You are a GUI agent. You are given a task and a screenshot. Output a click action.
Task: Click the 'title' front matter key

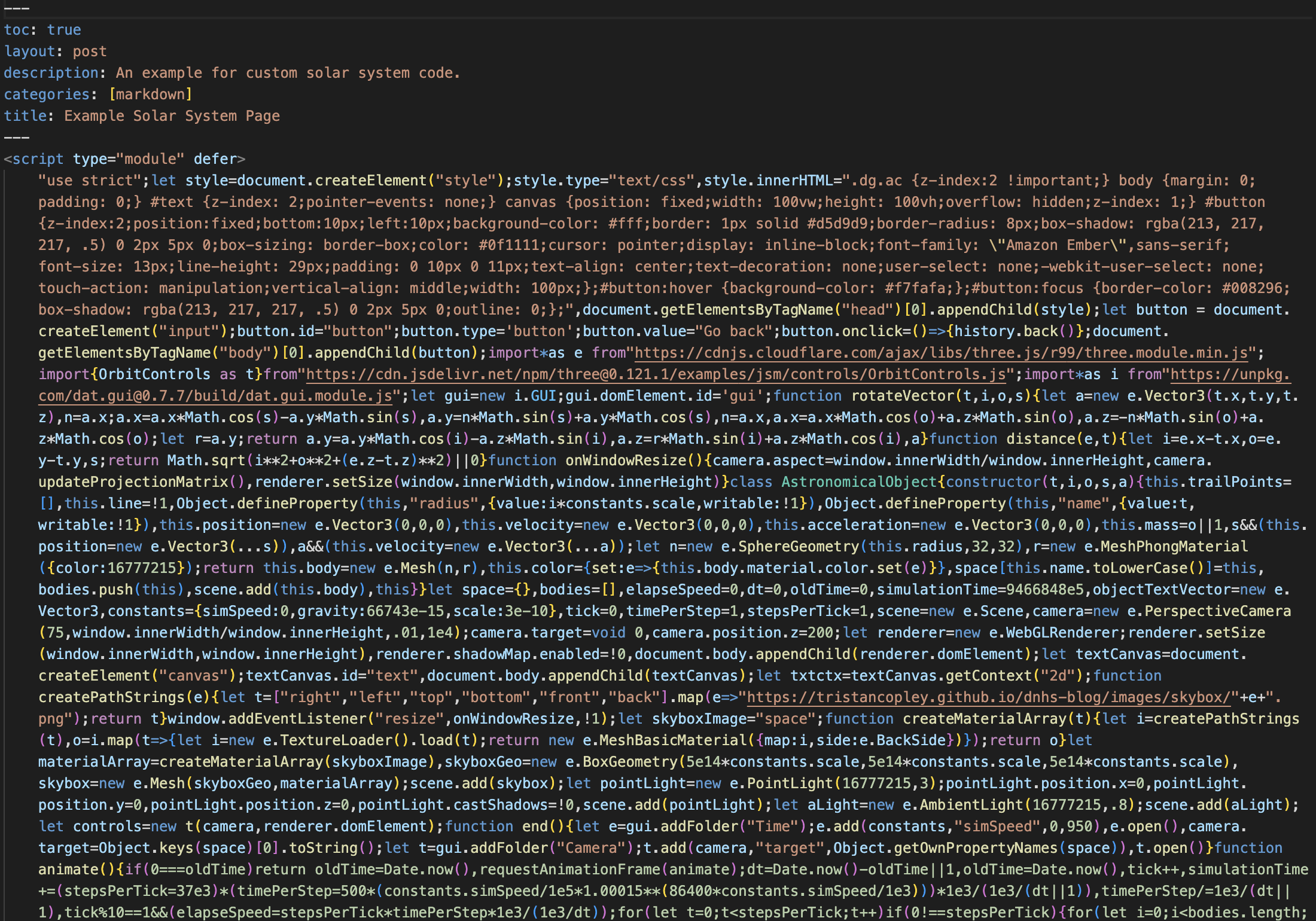click(x=25, y=116)
